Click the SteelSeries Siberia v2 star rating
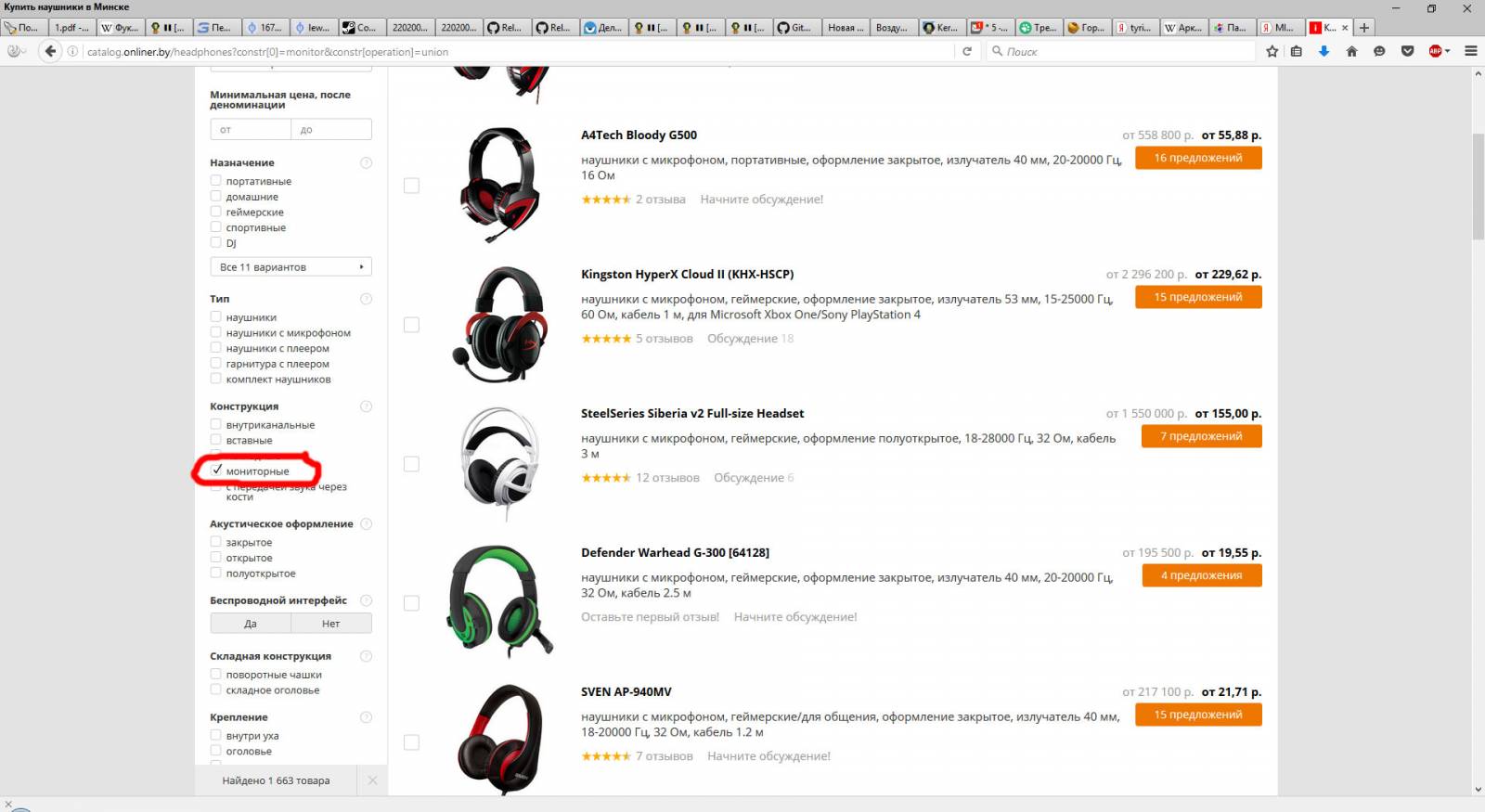Viewport: 1485px width, 812px height. [x=606, y=478]
